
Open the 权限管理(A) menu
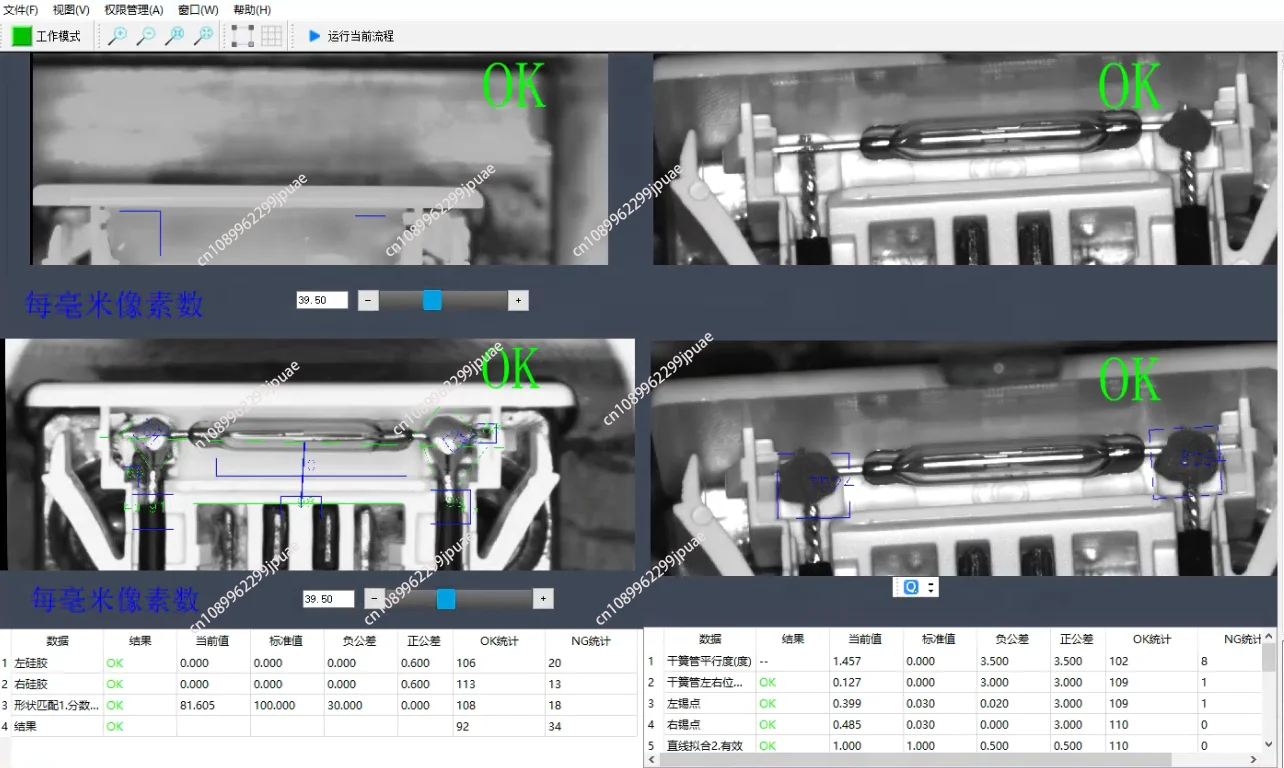pos(134,9)
